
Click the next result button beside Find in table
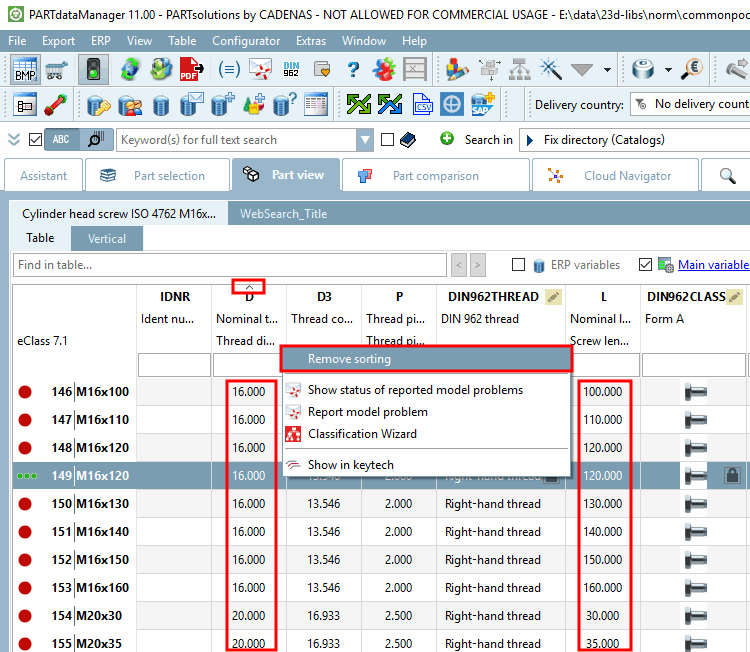coord(477,265)
